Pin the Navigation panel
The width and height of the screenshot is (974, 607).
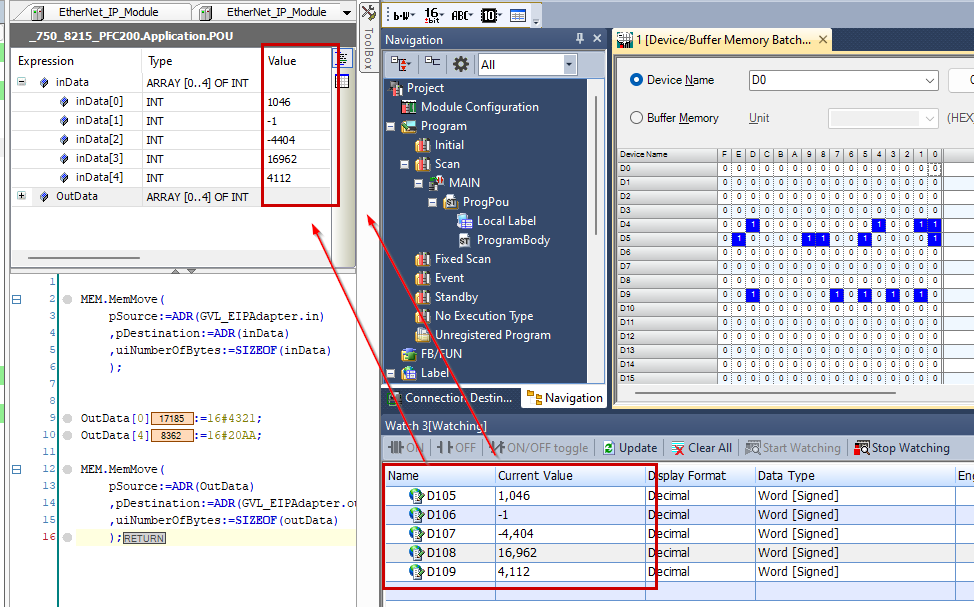point(580,39)
